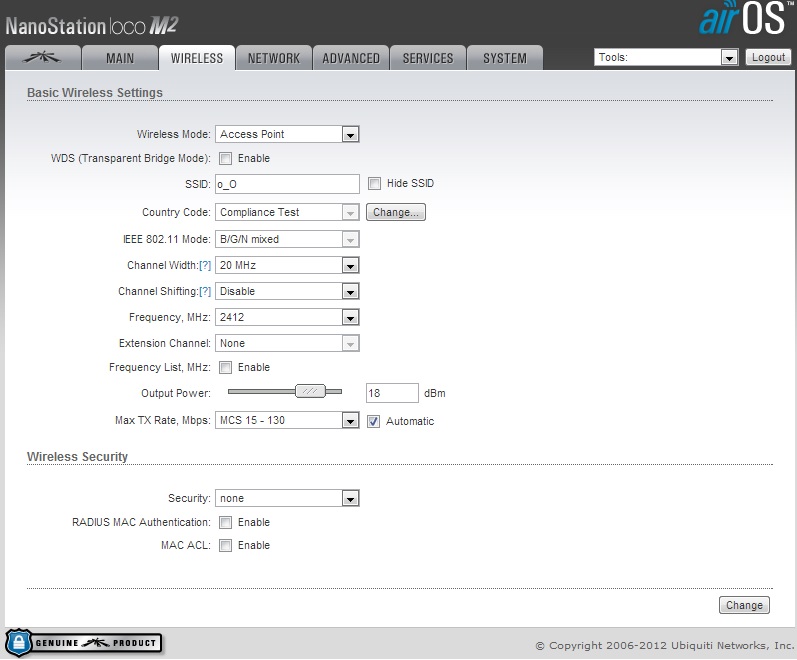Enable the MAC ACL checkbox
The image size is (797, 660).
(225, 546)
